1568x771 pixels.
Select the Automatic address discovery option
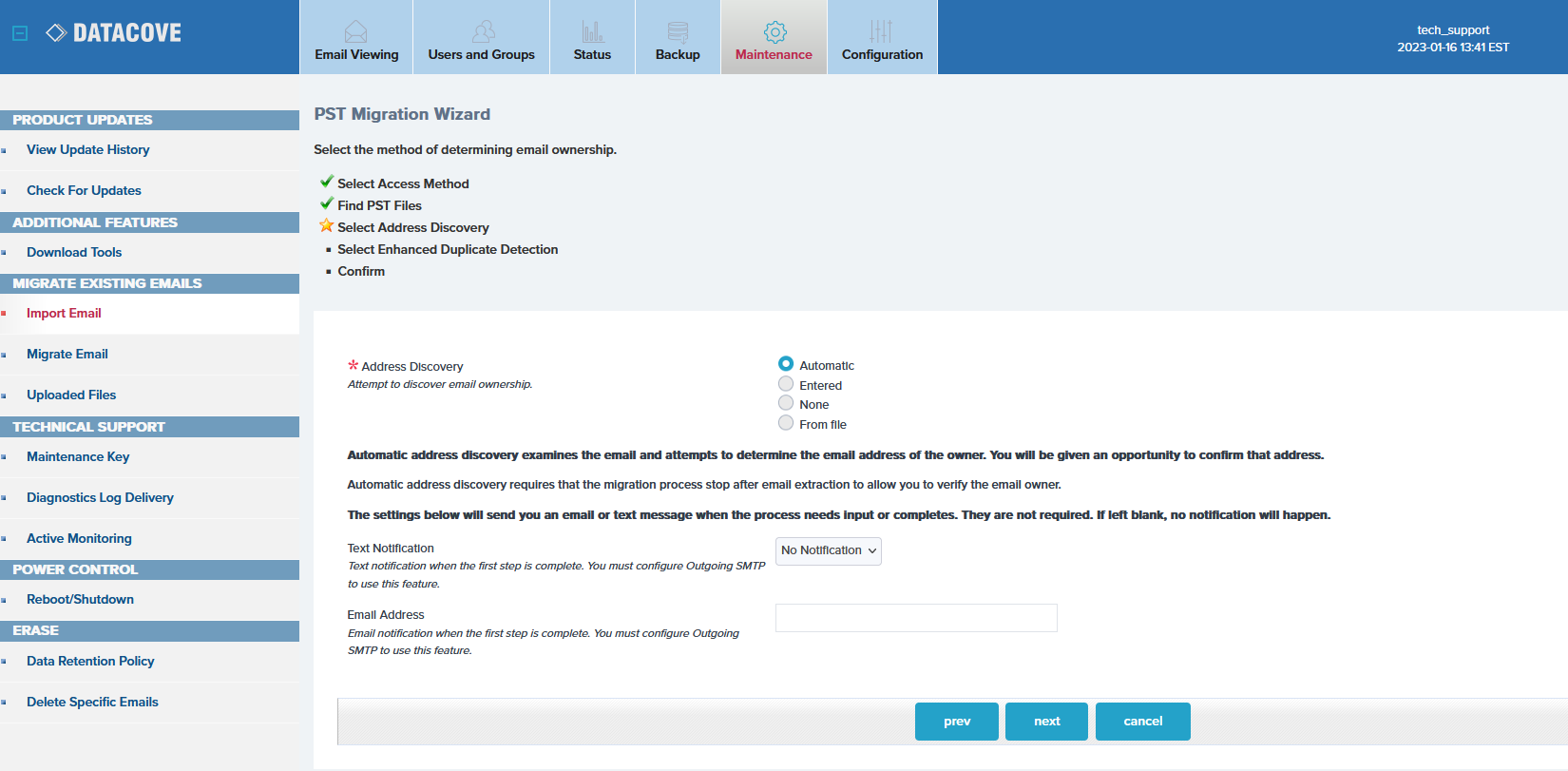coord(786,364)
